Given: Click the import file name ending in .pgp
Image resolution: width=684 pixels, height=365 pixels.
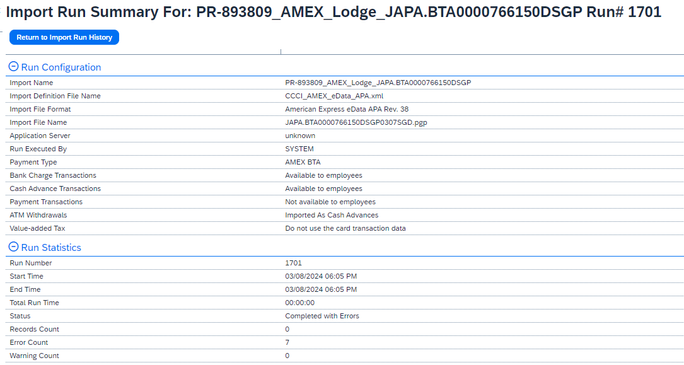Looking at the screenshot, I should click(x=356, y=123).
